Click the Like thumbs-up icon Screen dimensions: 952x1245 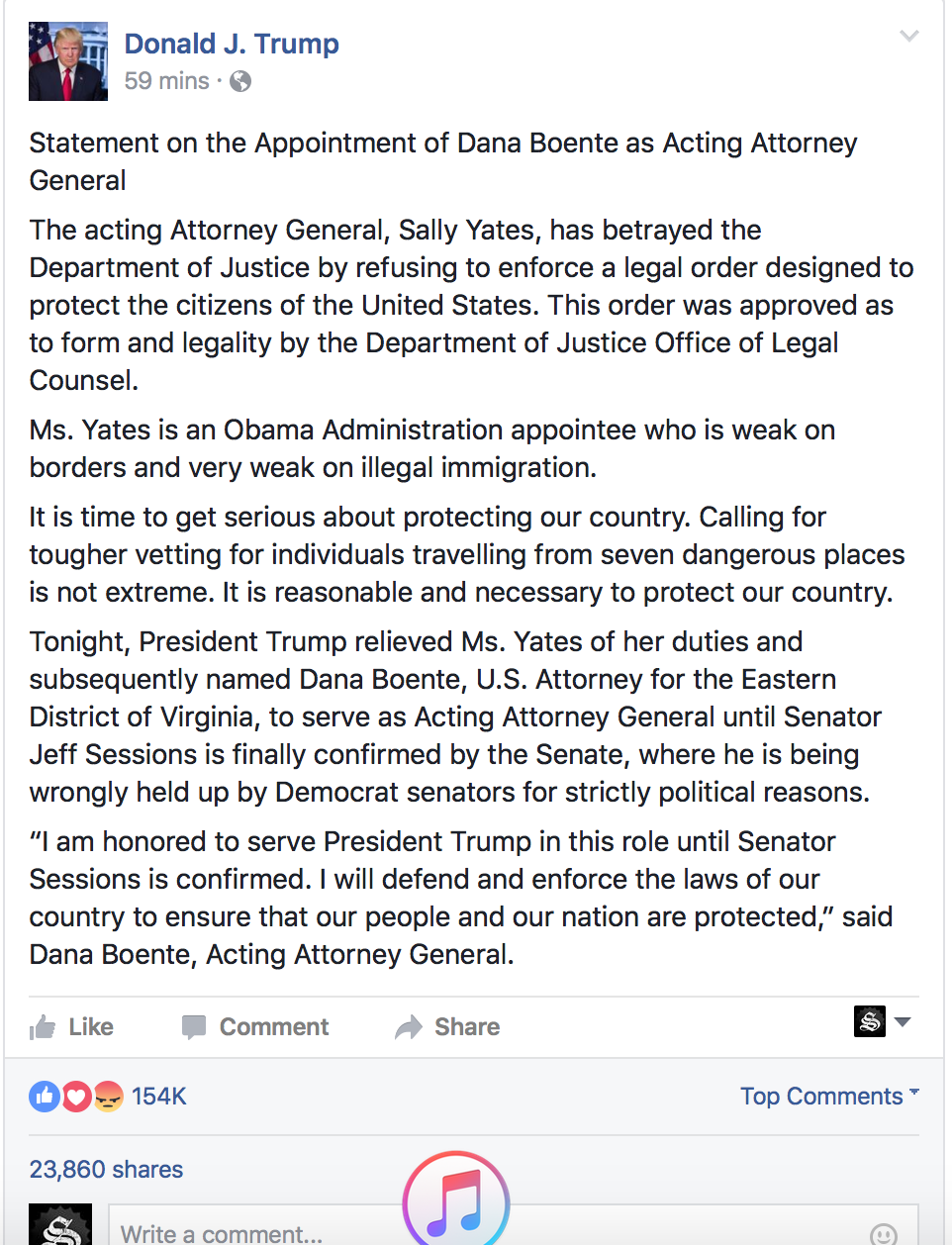click(x=43, y=1027)
